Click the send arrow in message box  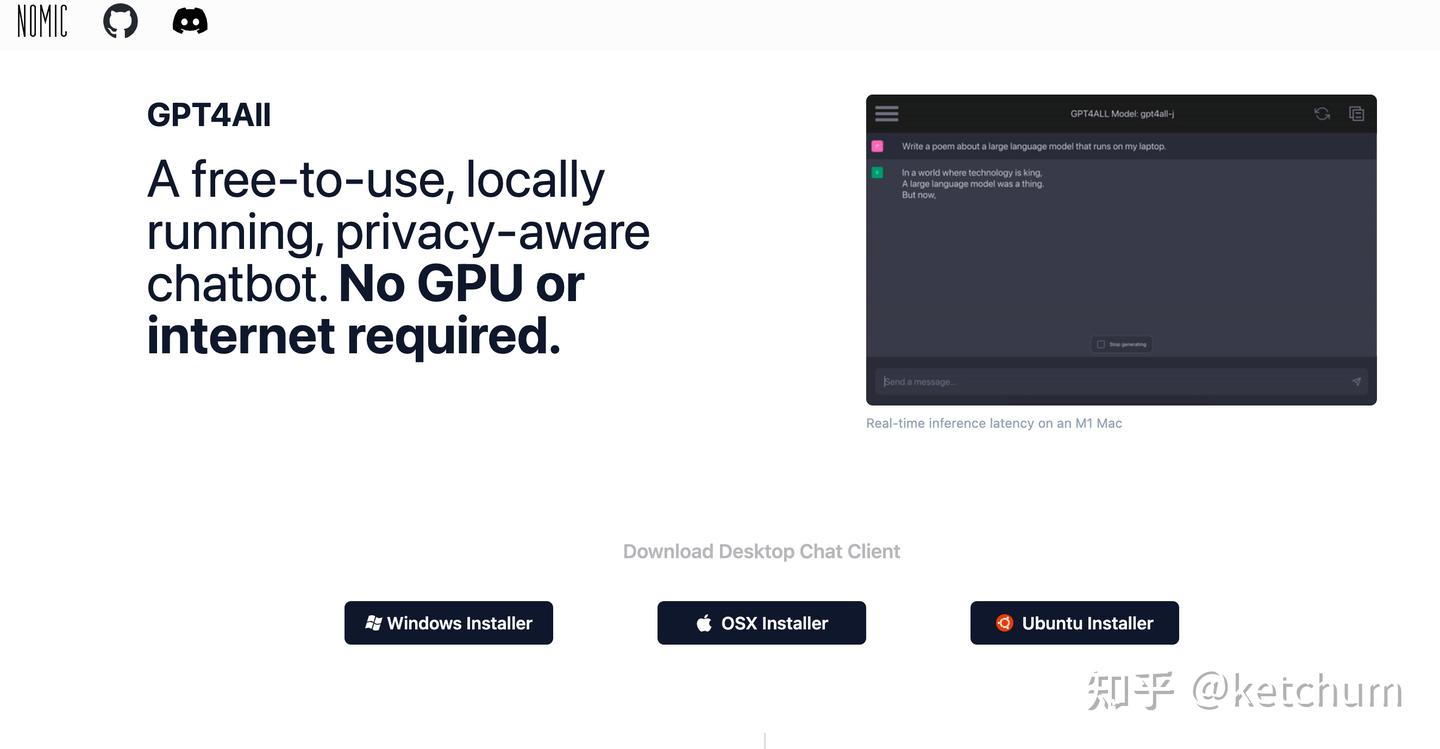pos(1356,382)
